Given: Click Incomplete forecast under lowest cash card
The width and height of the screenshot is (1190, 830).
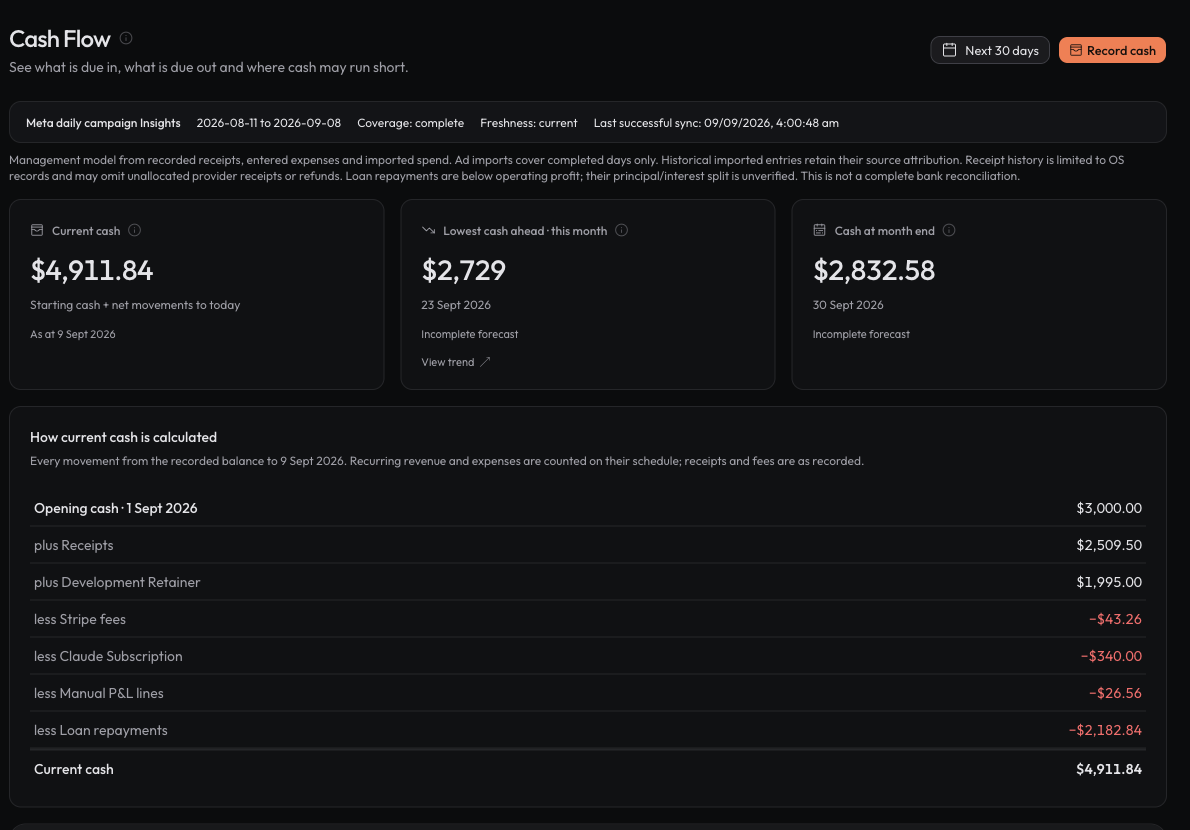Looking at the screenshot, I should (470, 335).
